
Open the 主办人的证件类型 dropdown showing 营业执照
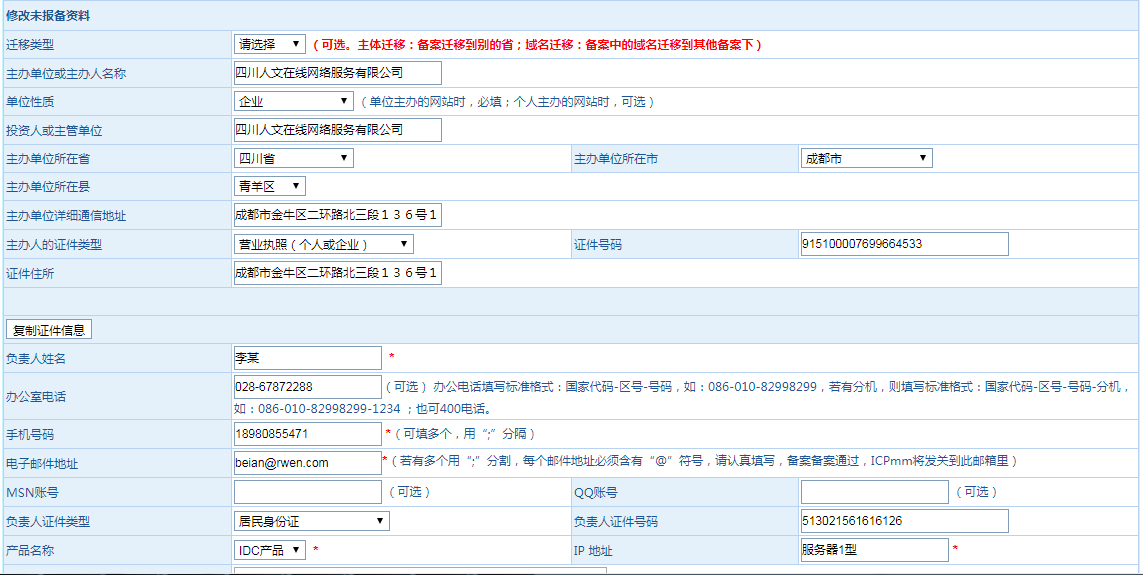[323, 244]
